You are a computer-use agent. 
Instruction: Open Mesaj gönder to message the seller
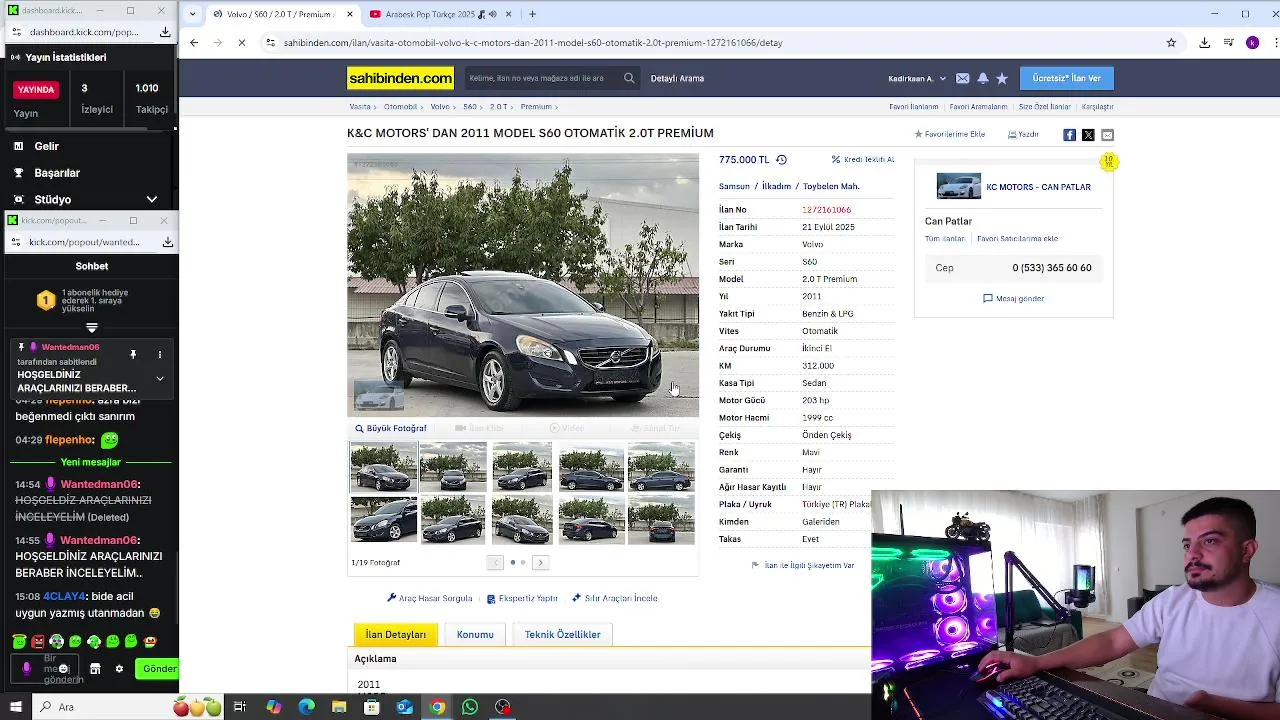point(1013,298)
